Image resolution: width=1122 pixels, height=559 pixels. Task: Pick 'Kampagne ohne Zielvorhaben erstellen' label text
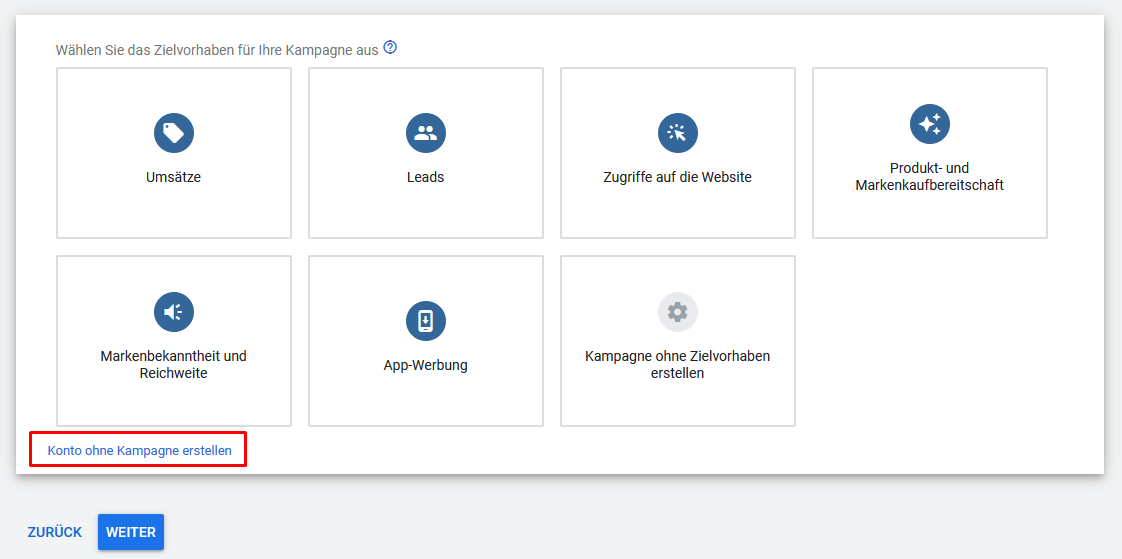[678, 364]
